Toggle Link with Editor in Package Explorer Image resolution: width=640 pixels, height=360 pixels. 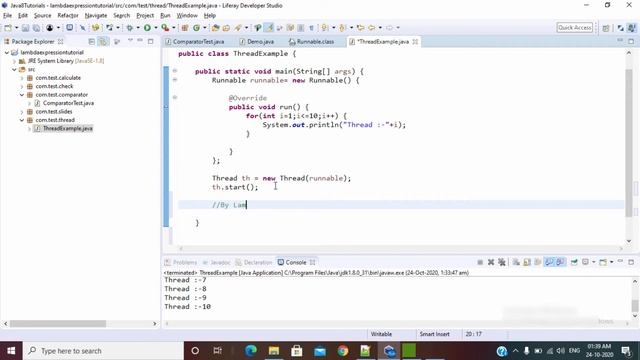coord(103,42)
